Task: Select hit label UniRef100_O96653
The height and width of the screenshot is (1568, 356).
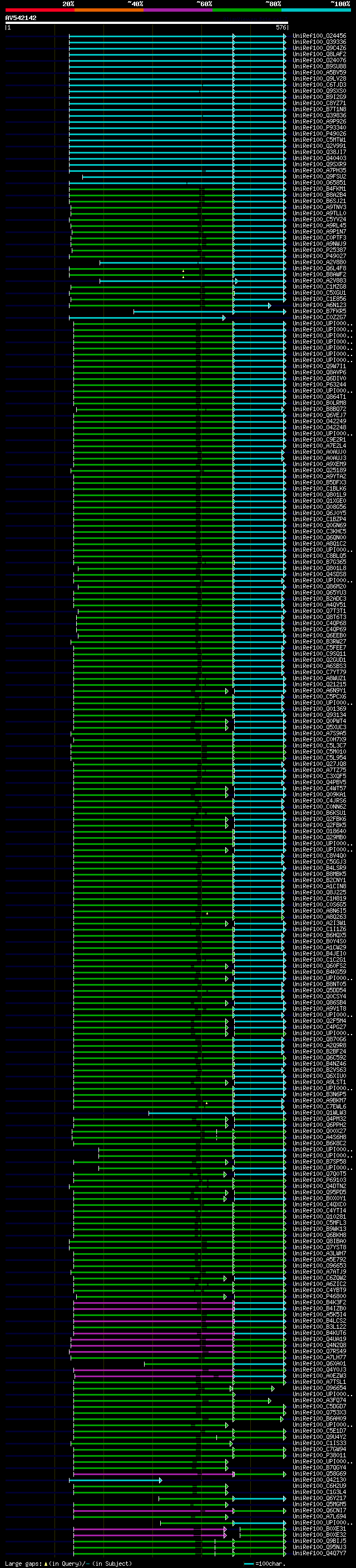Action: [319, 1265]
